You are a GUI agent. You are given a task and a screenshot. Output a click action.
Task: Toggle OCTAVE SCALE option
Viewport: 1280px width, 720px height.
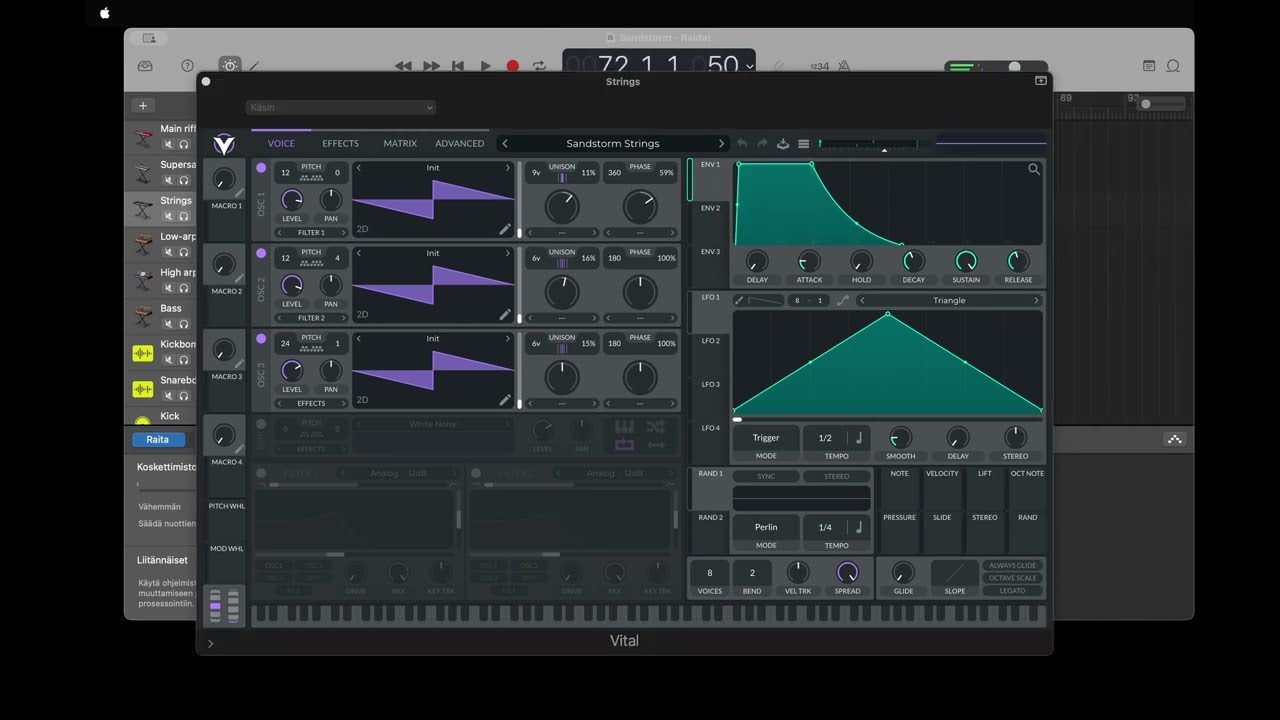1013,578
